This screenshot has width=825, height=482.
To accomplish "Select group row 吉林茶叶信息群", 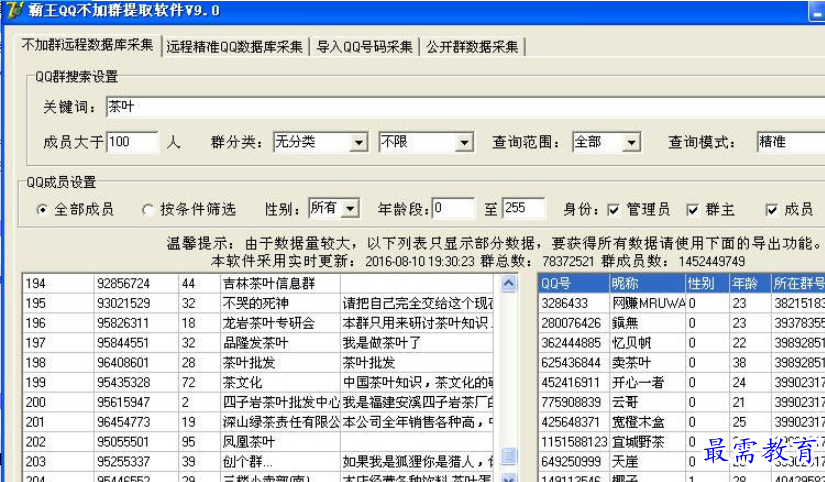I will click(x=258, y=284).
